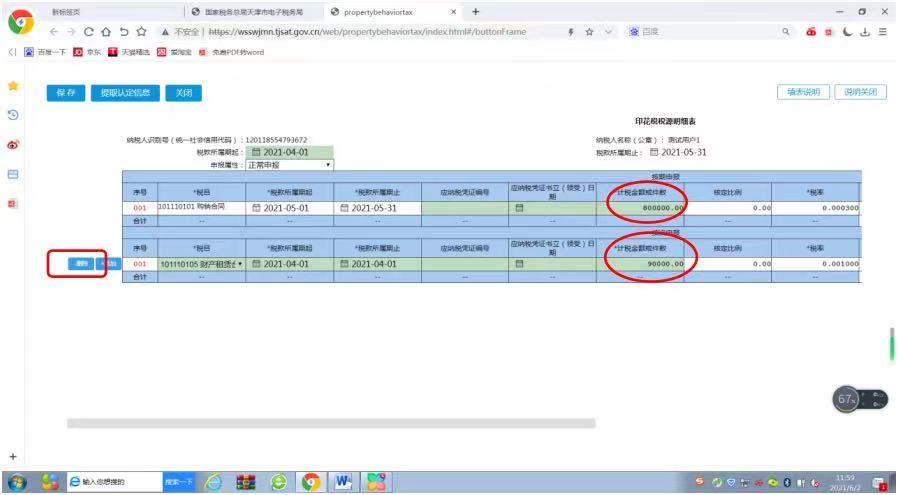Open the 免费PDF转word bookmark
The width and height of the screenshot is (898, 495).
pyautogui.click(x=231, y=52)
